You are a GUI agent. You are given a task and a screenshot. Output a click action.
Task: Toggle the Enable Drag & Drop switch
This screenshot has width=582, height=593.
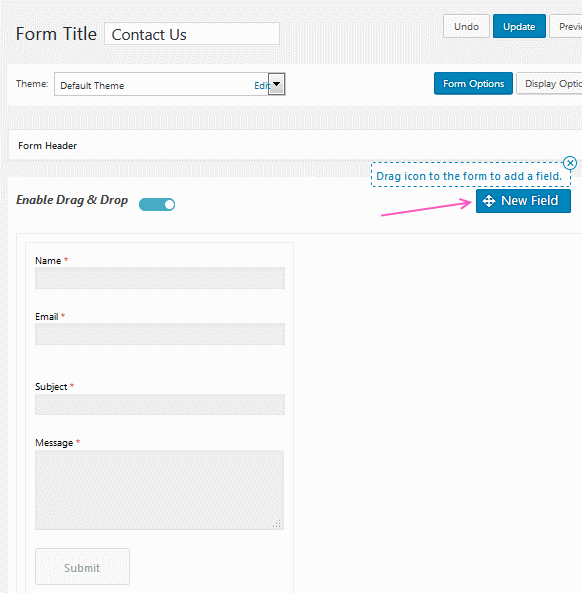[x=157, y=205]
